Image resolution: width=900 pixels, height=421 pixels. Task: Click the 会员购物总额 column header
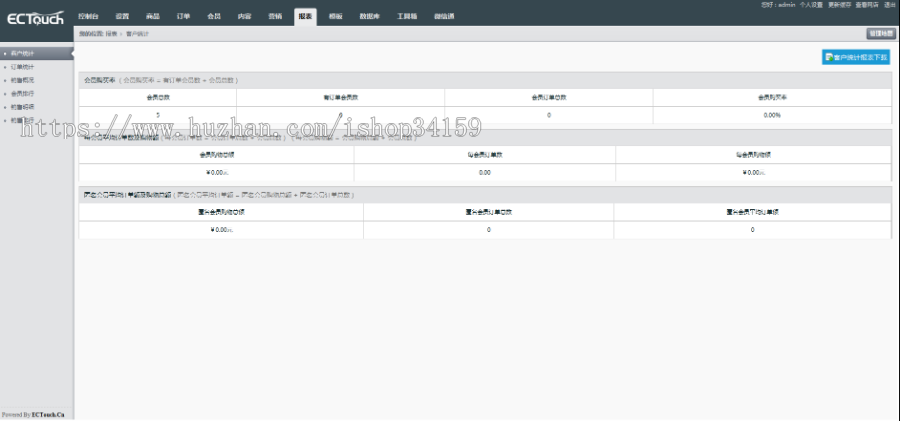(x=216, y=155)
